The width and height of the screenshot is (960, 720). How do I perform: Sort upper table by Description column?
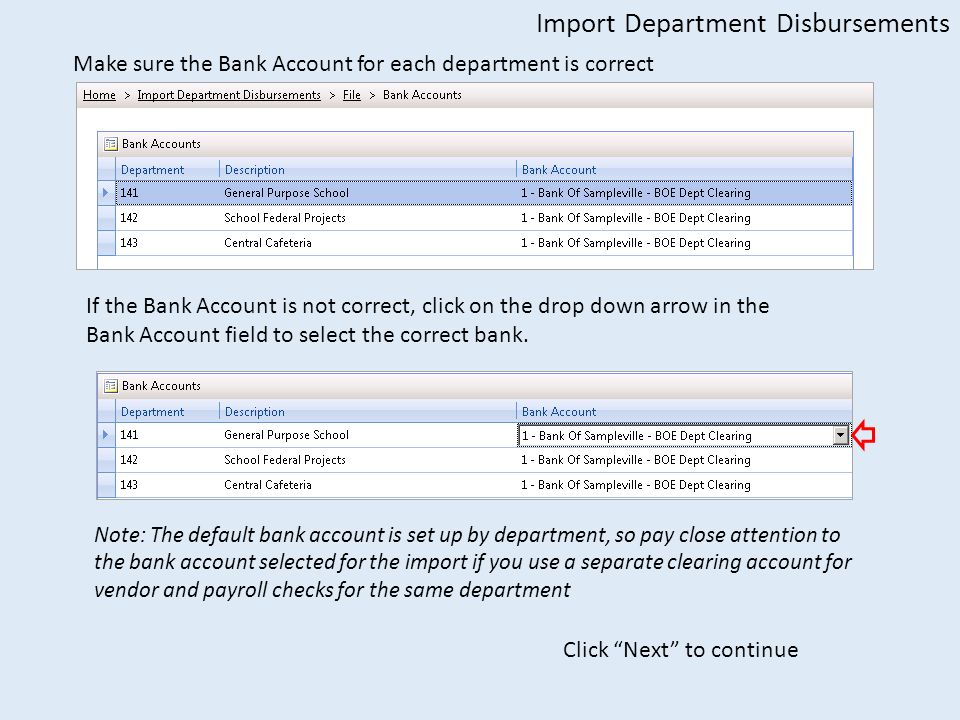[367, 170]
